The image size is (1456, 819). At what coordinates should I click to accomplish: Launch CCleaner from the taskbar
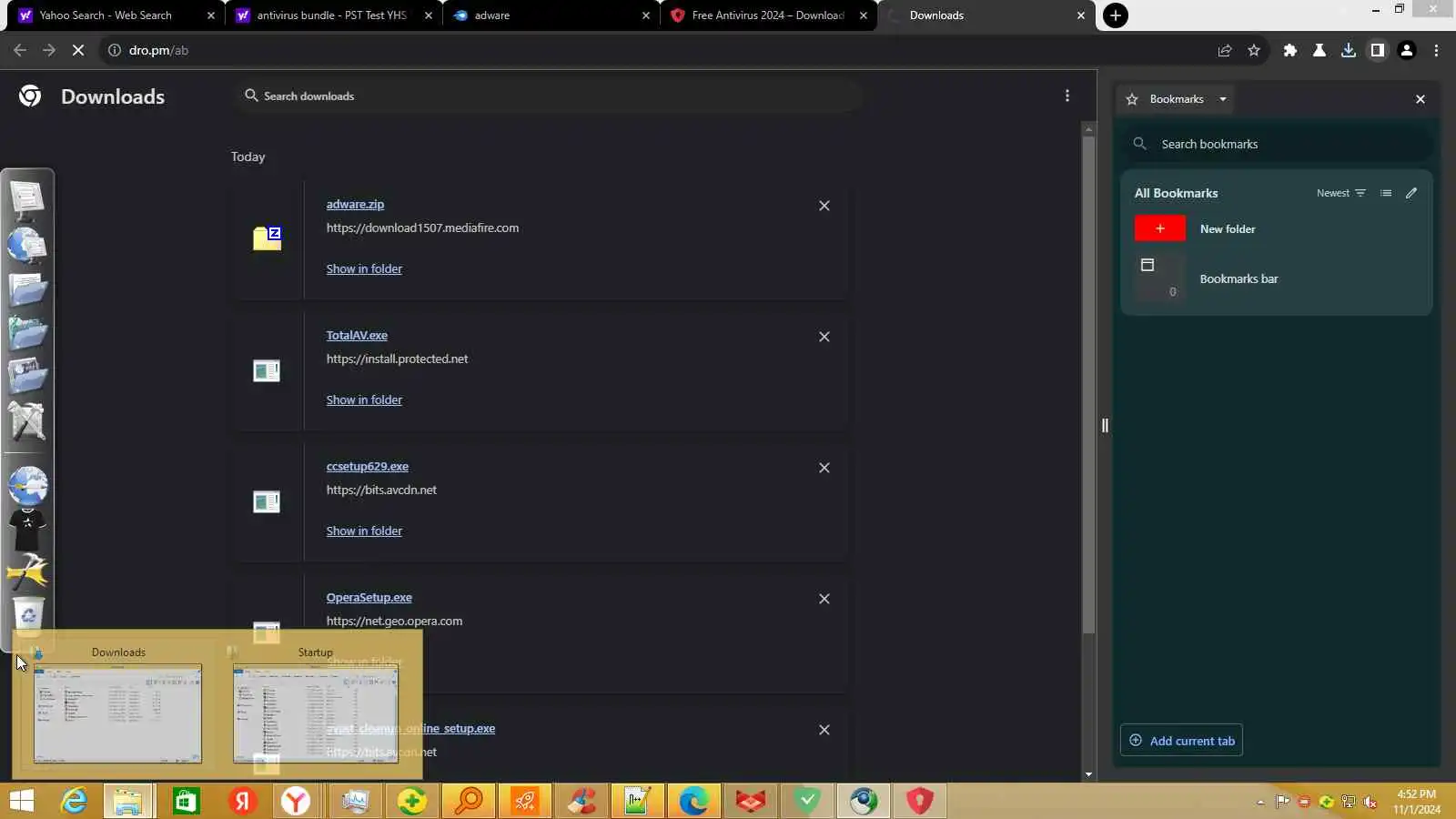click(x=582, y=801)
